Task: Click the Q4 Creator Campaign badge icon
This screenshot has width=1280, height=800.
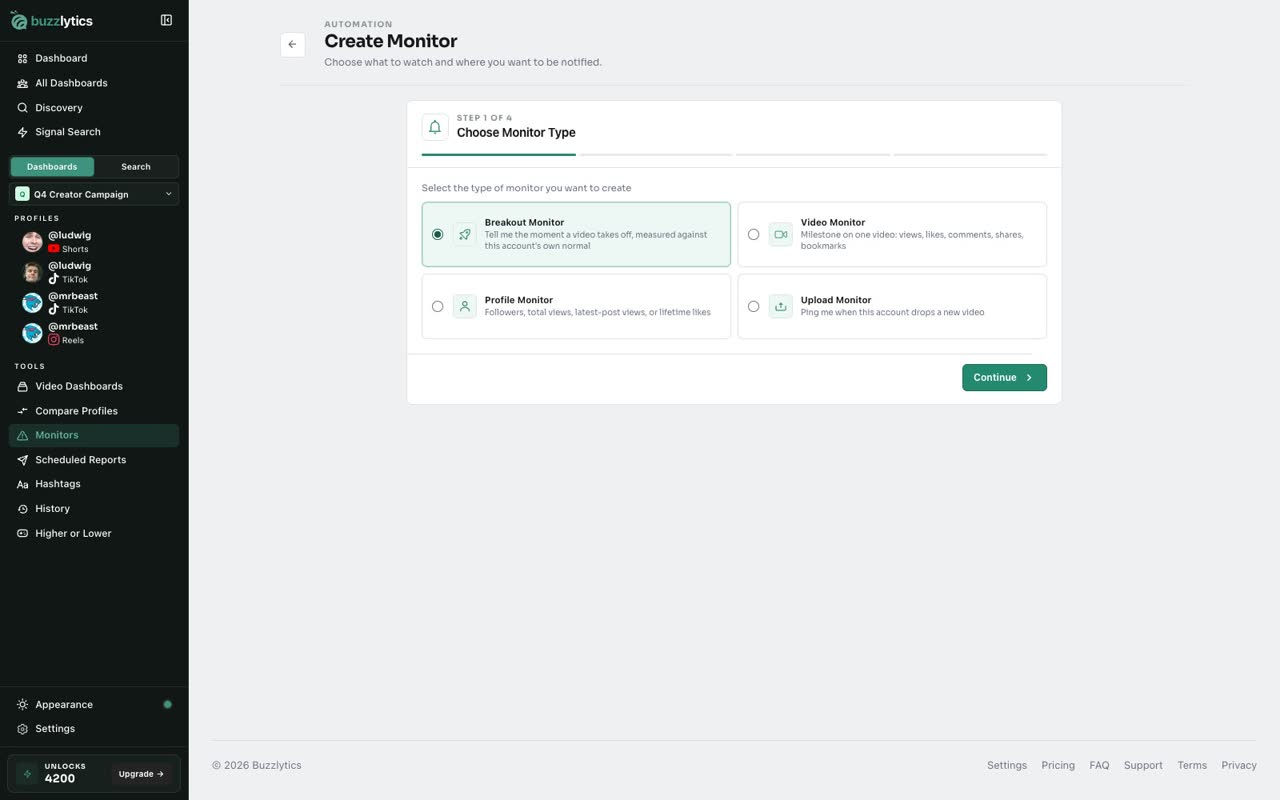Action: [x=22, y=194]
